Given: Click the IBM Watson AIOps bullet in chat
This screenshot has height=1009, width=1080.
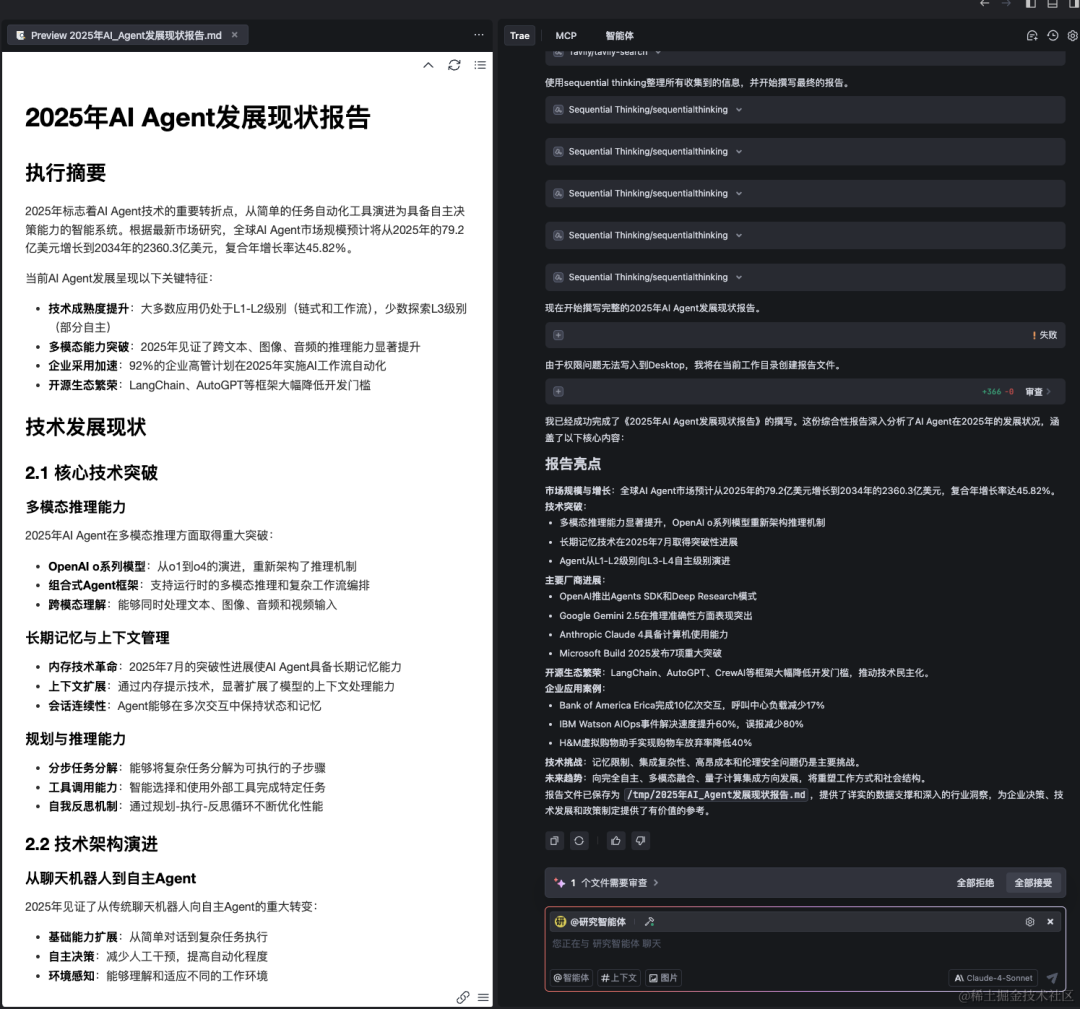Looking at the screenshot, I should click(x=681, y=724).
